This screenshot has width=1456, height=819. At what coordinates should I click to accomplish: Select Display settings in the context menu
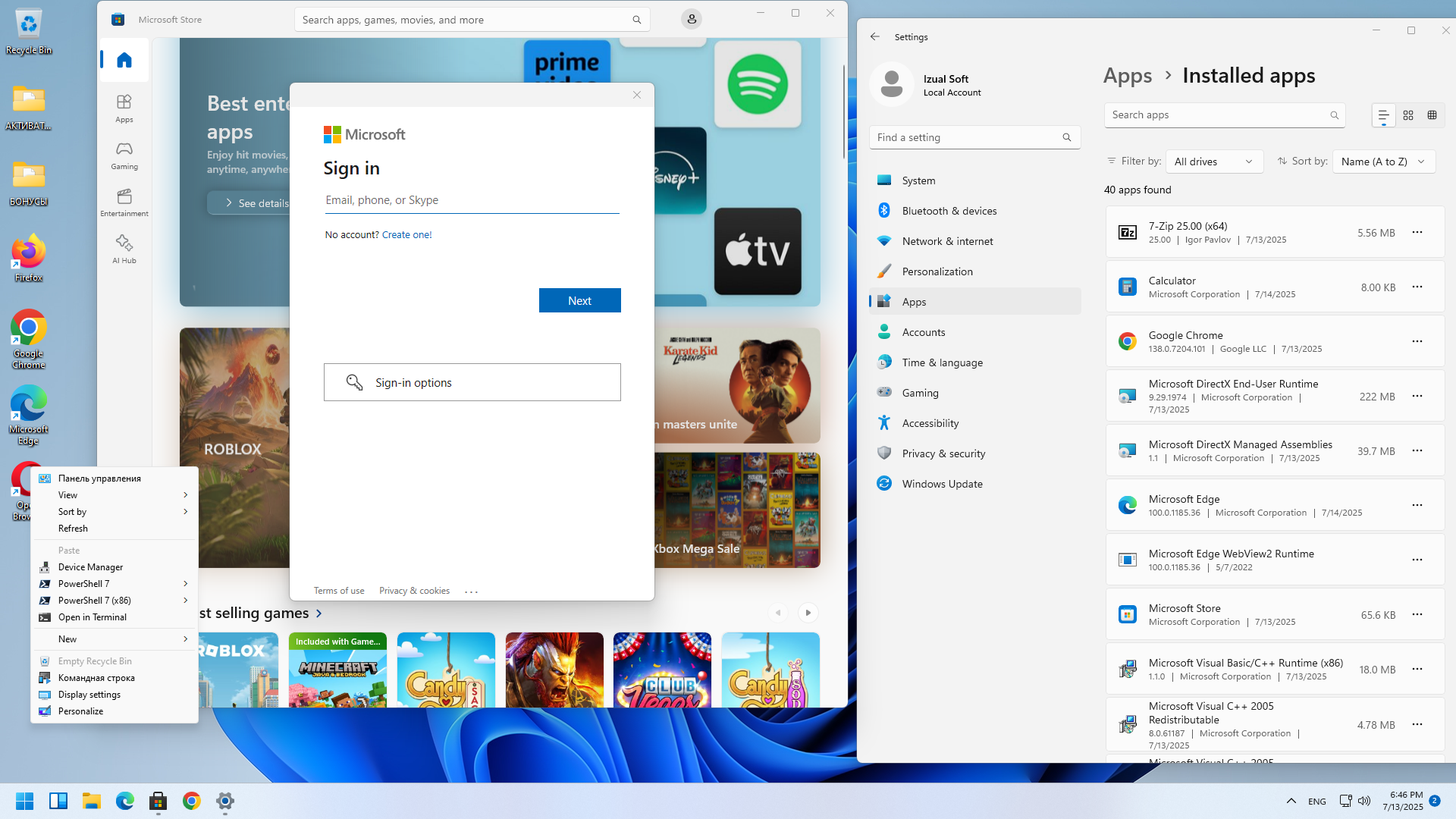tap(114, 695)
